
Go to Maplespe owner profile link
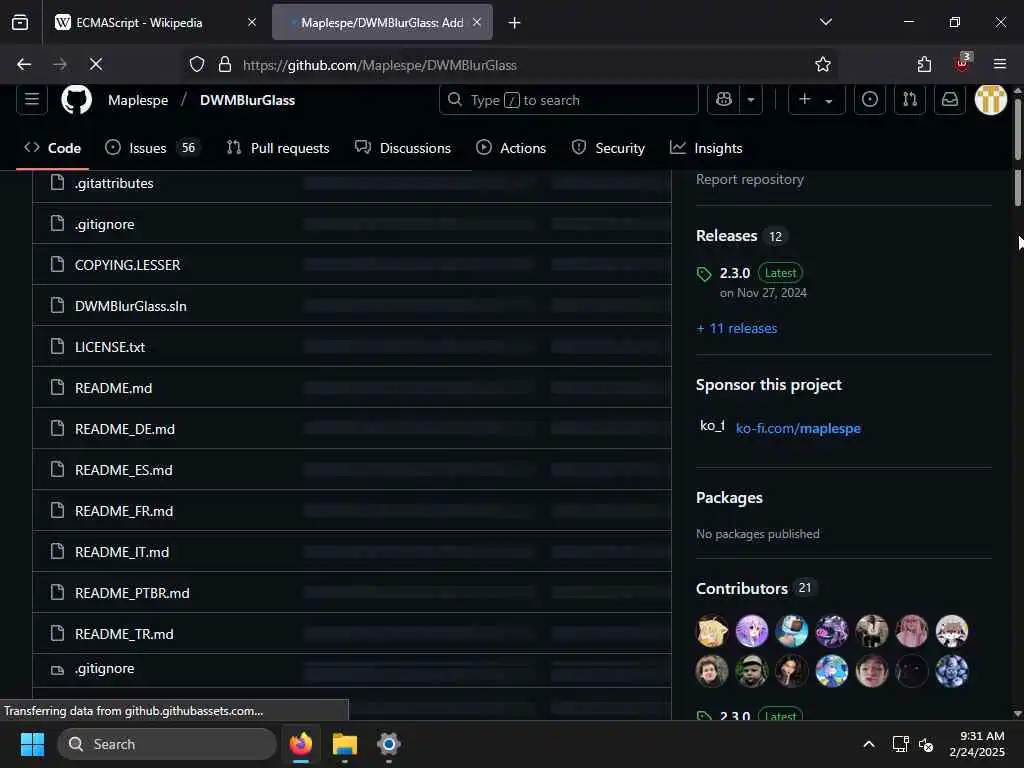click(138, 100)
